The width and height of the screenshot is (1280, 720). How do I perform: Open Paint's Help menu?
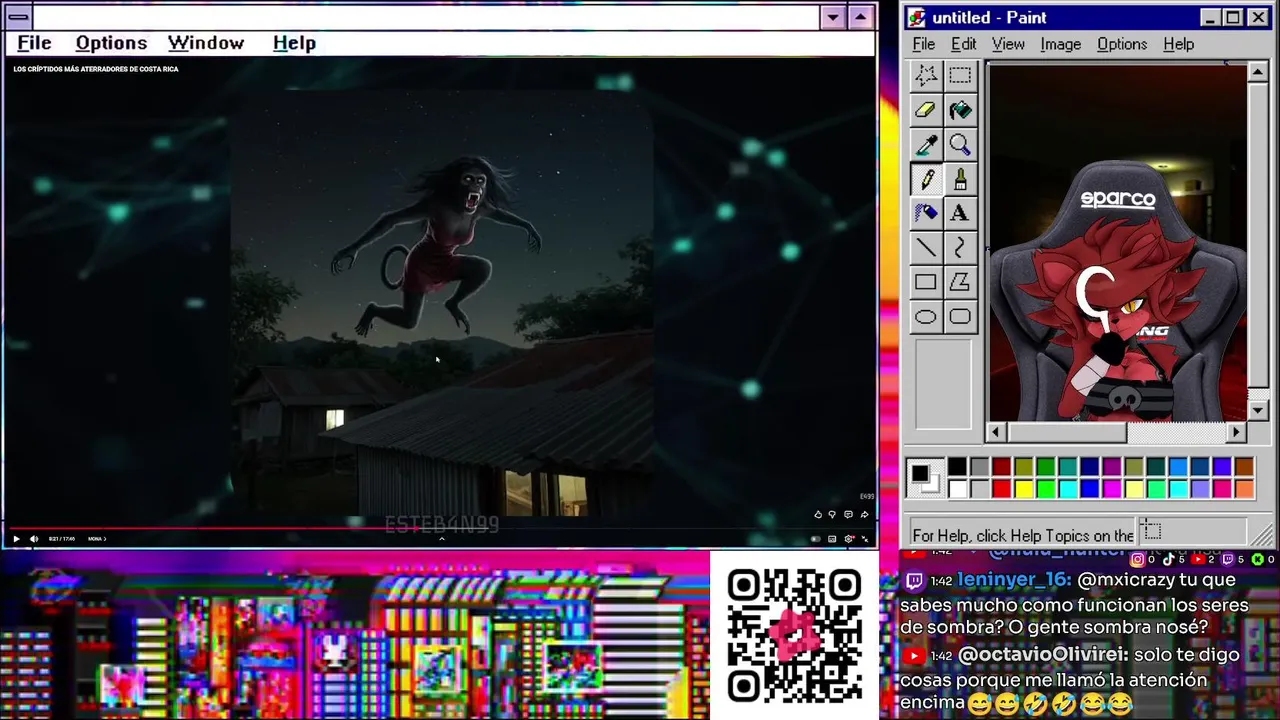pyautogui.click(x=1178, y=44)
